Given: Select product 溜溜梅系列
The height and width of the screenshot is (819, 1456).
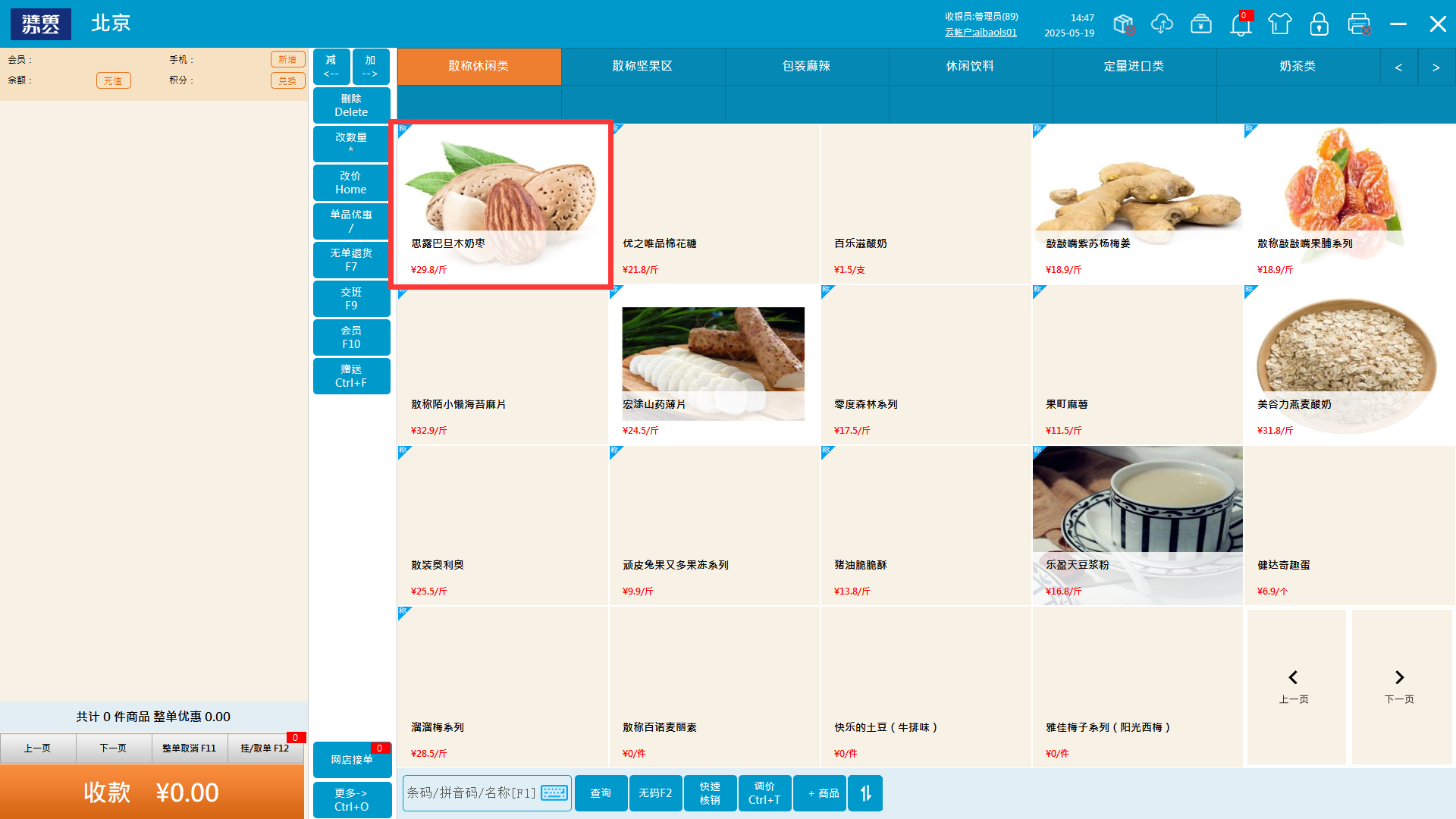Looking at the screenshot, I should [502, 687].
